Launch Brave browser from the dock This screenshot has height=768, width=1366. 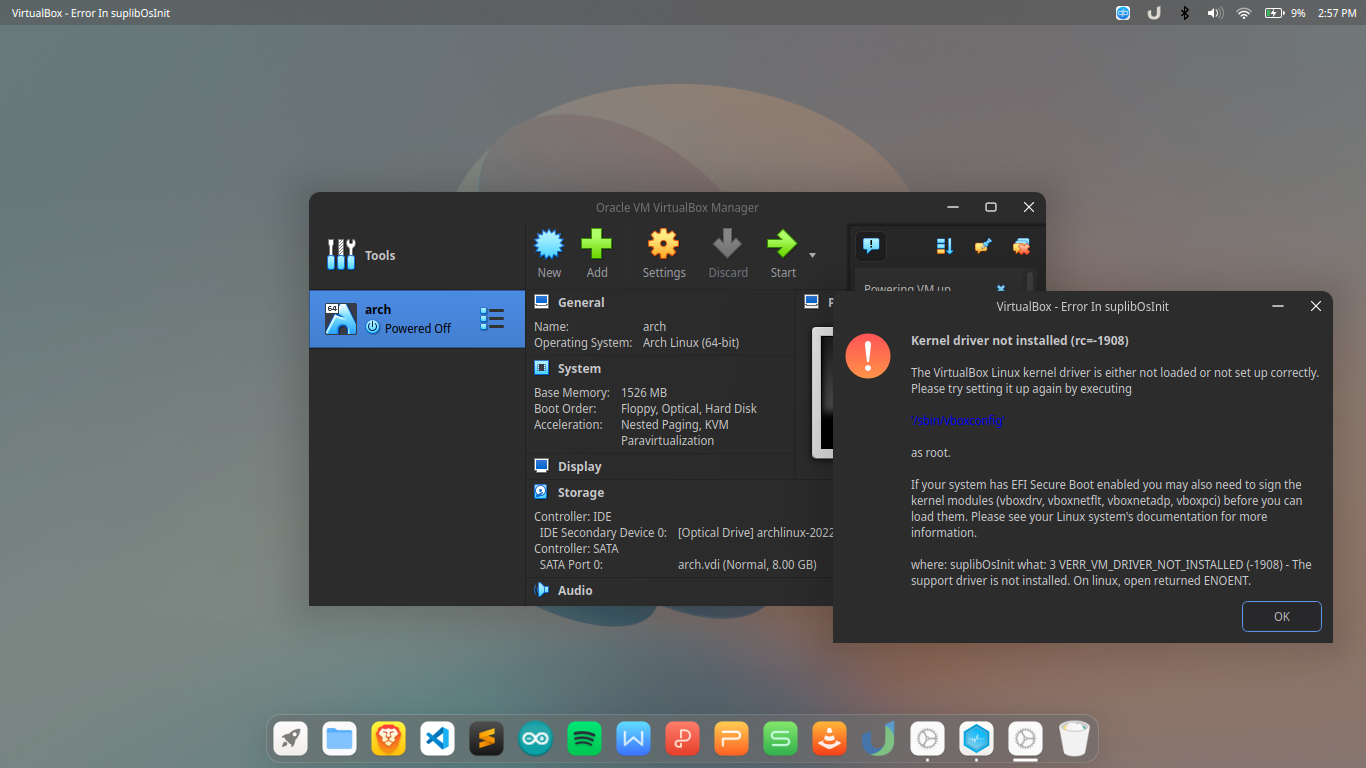[389, 739]
